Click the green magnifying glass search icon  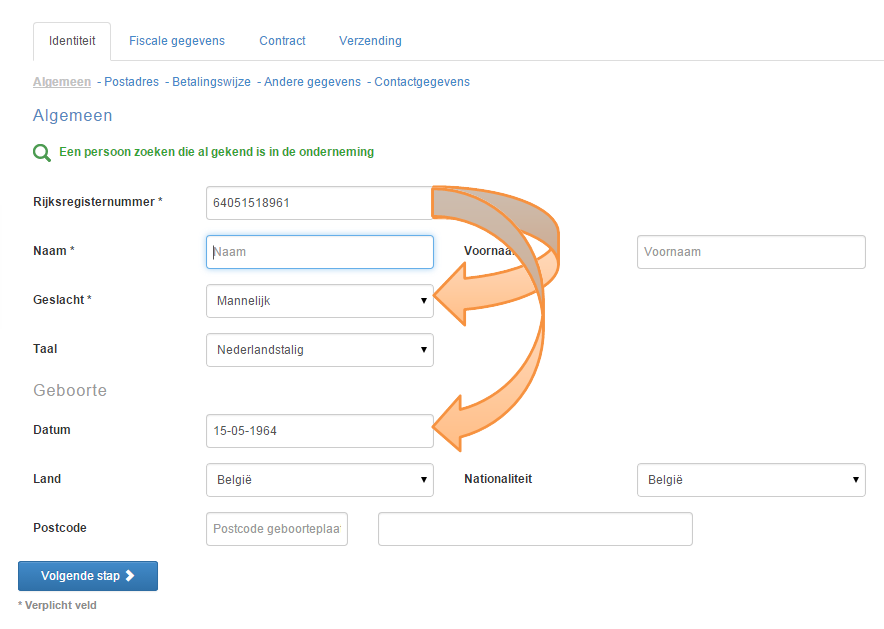tap(42, 153)
